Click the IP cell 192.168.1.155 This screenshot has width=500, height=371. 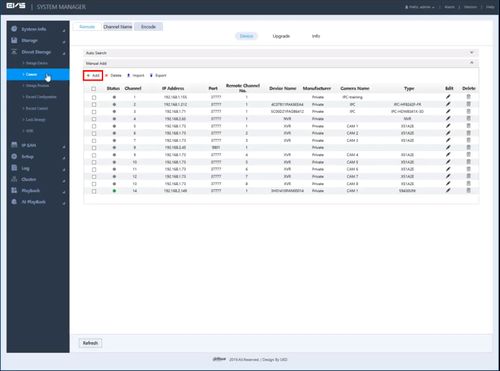pos(175,97)
